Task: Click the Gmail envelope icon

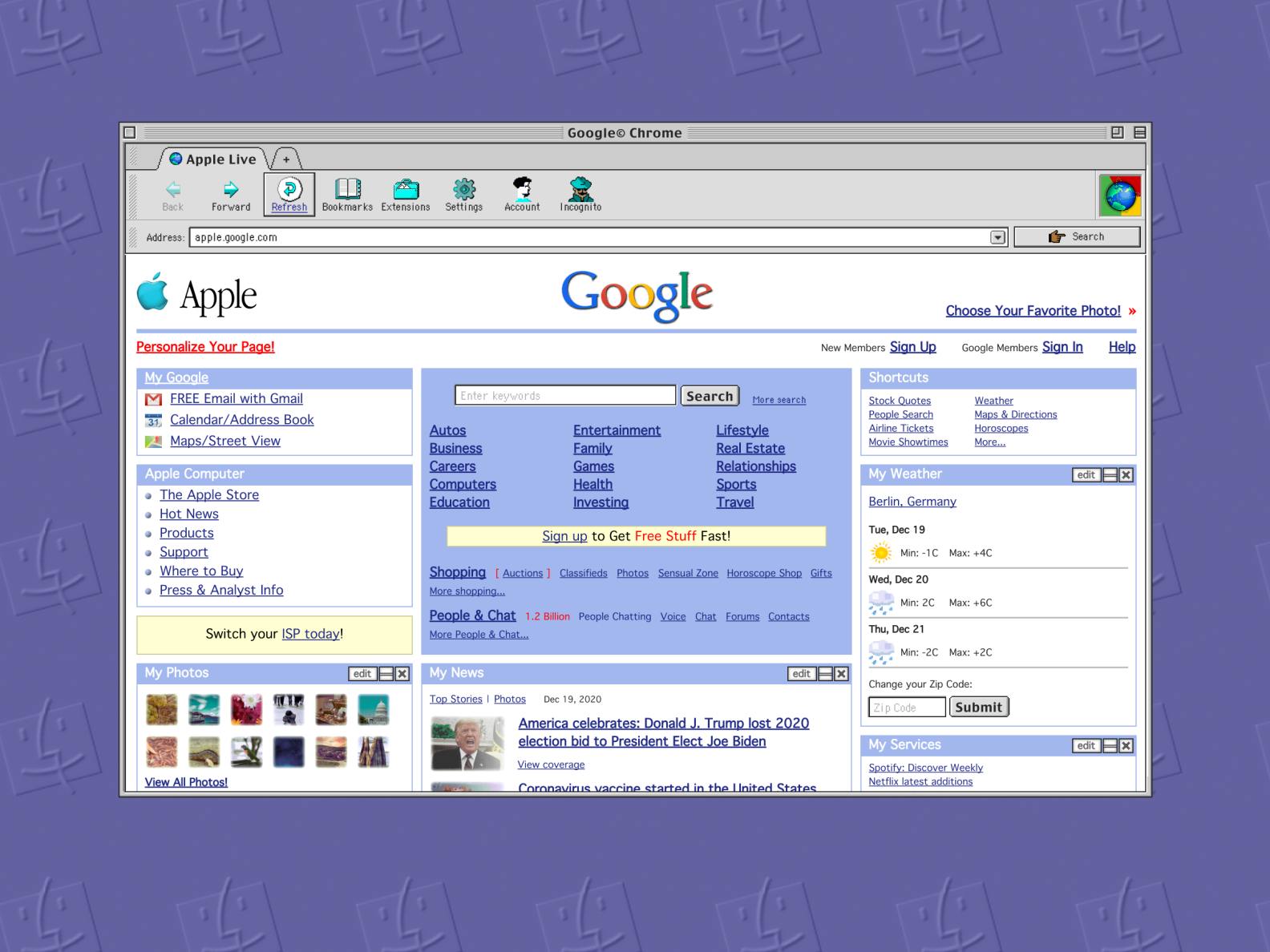Action: pos(153,399)
